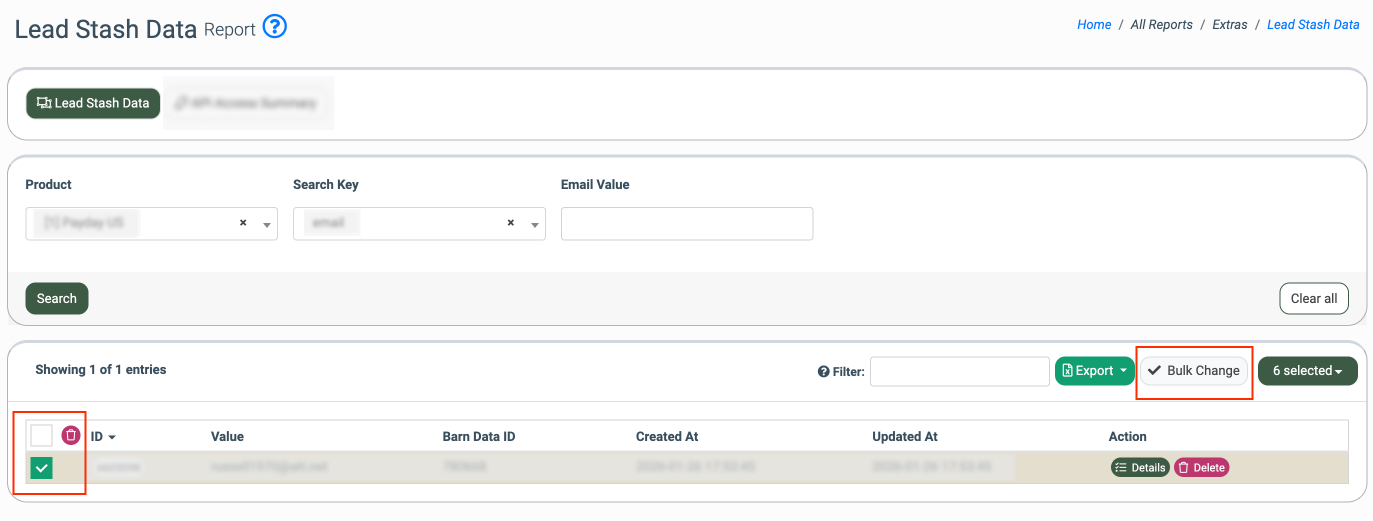
Task: Click the Clear all button
Action: 1313,298
